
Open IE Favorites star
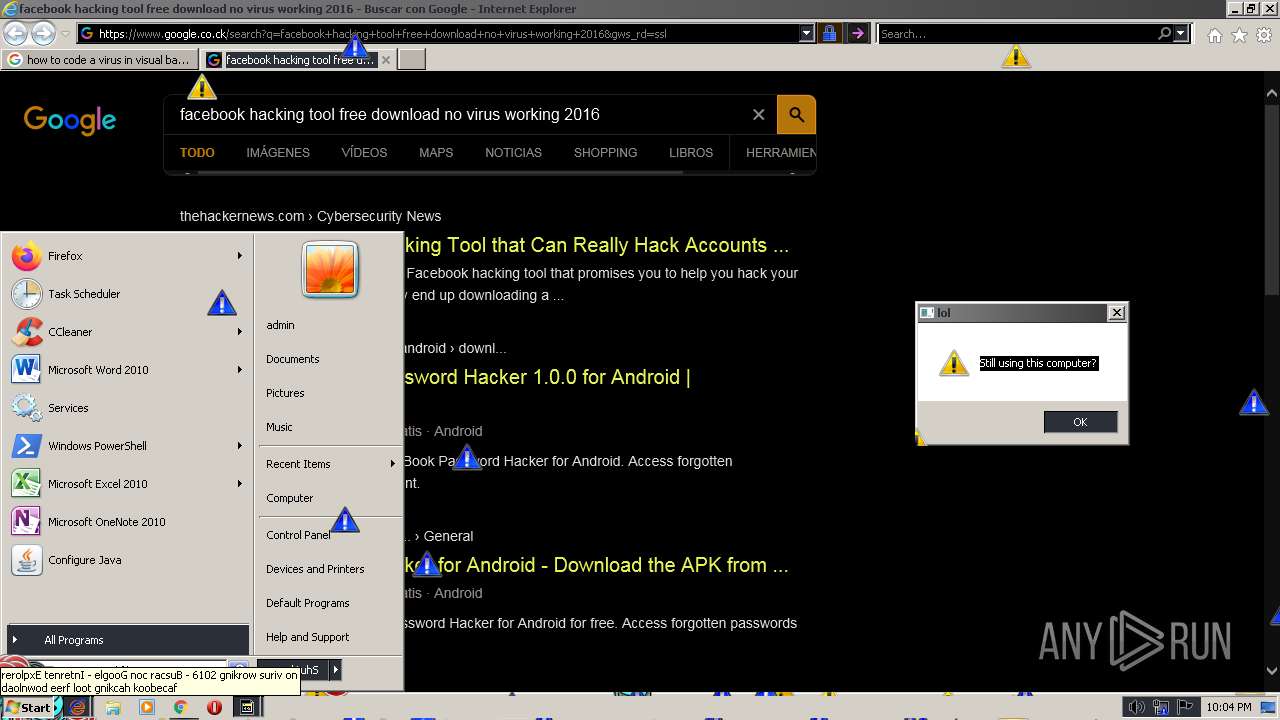point(1239,35)
